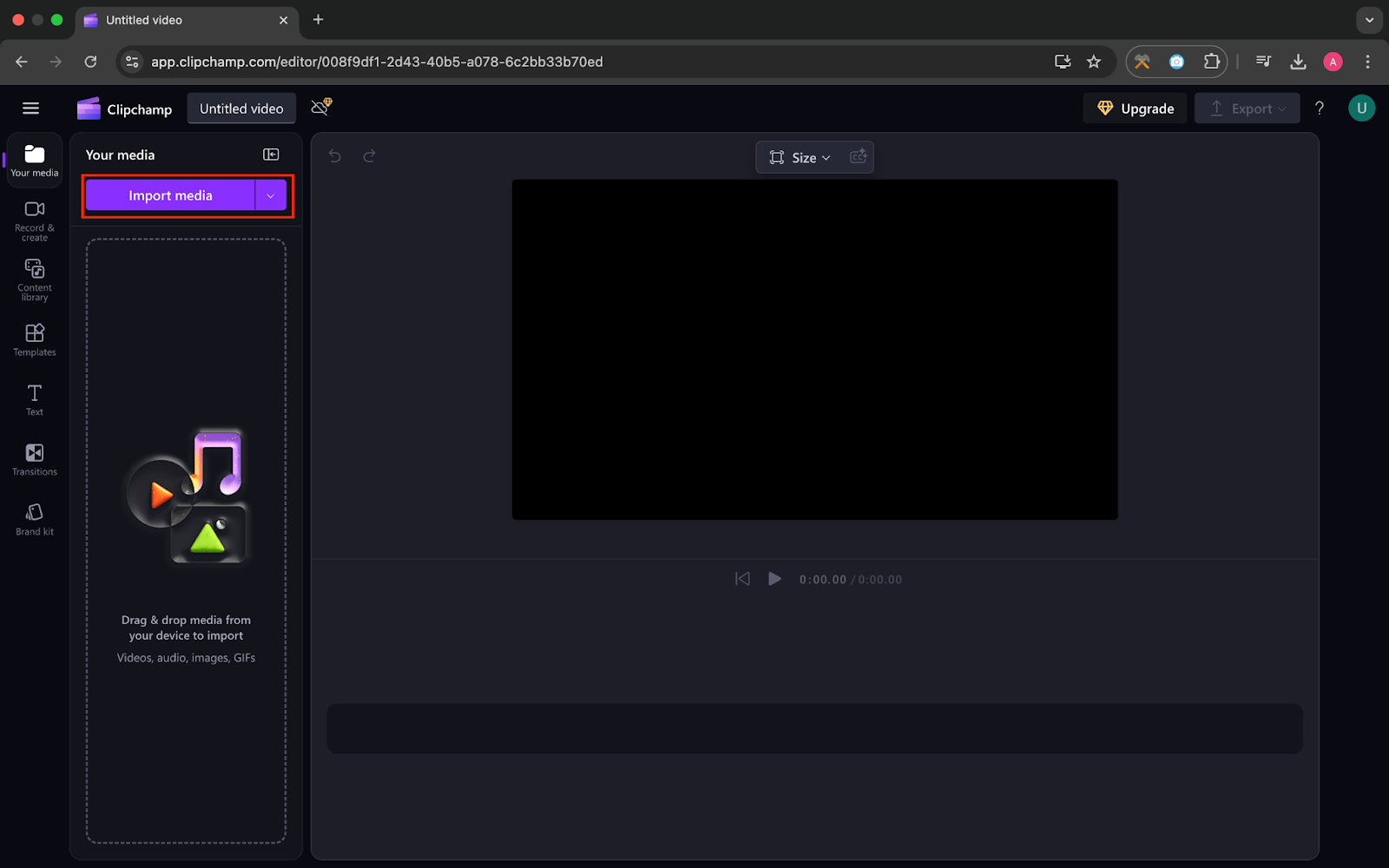Viewport: 1389px width, 868px height.
Task: Open the Templates panel
Action: coord(35,339)
